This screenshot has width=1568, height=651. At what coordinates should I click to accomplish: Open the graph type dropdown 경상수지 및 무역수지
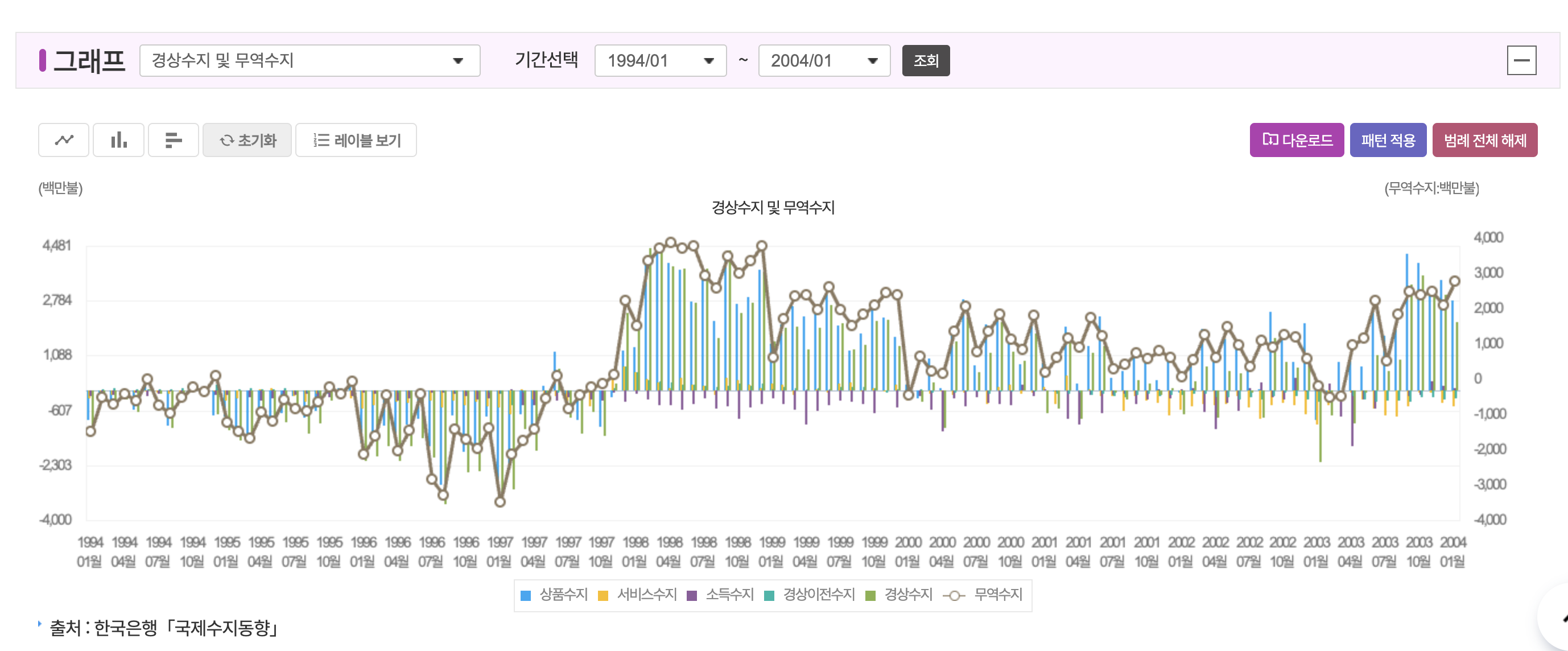310,60
